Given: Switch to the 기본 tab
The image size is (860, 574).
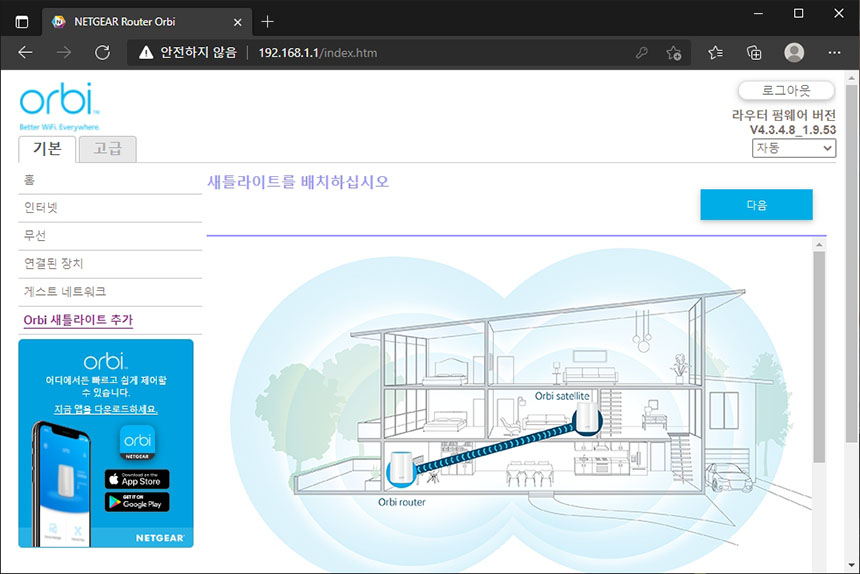Looking at the screenshot, I should pyautogui.click(x=47, y=149).
